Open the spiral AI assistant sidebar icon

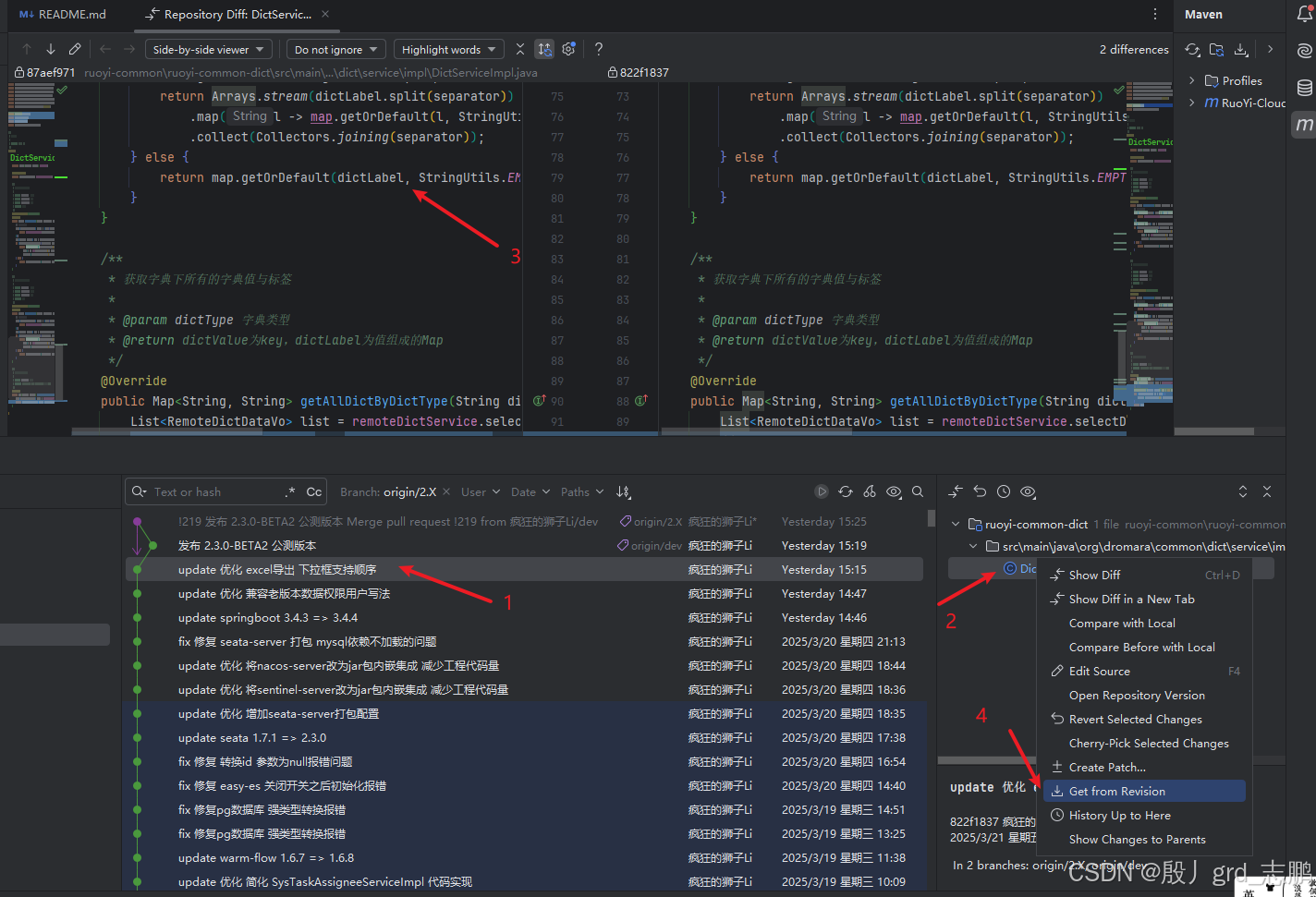coord(1304,51)
